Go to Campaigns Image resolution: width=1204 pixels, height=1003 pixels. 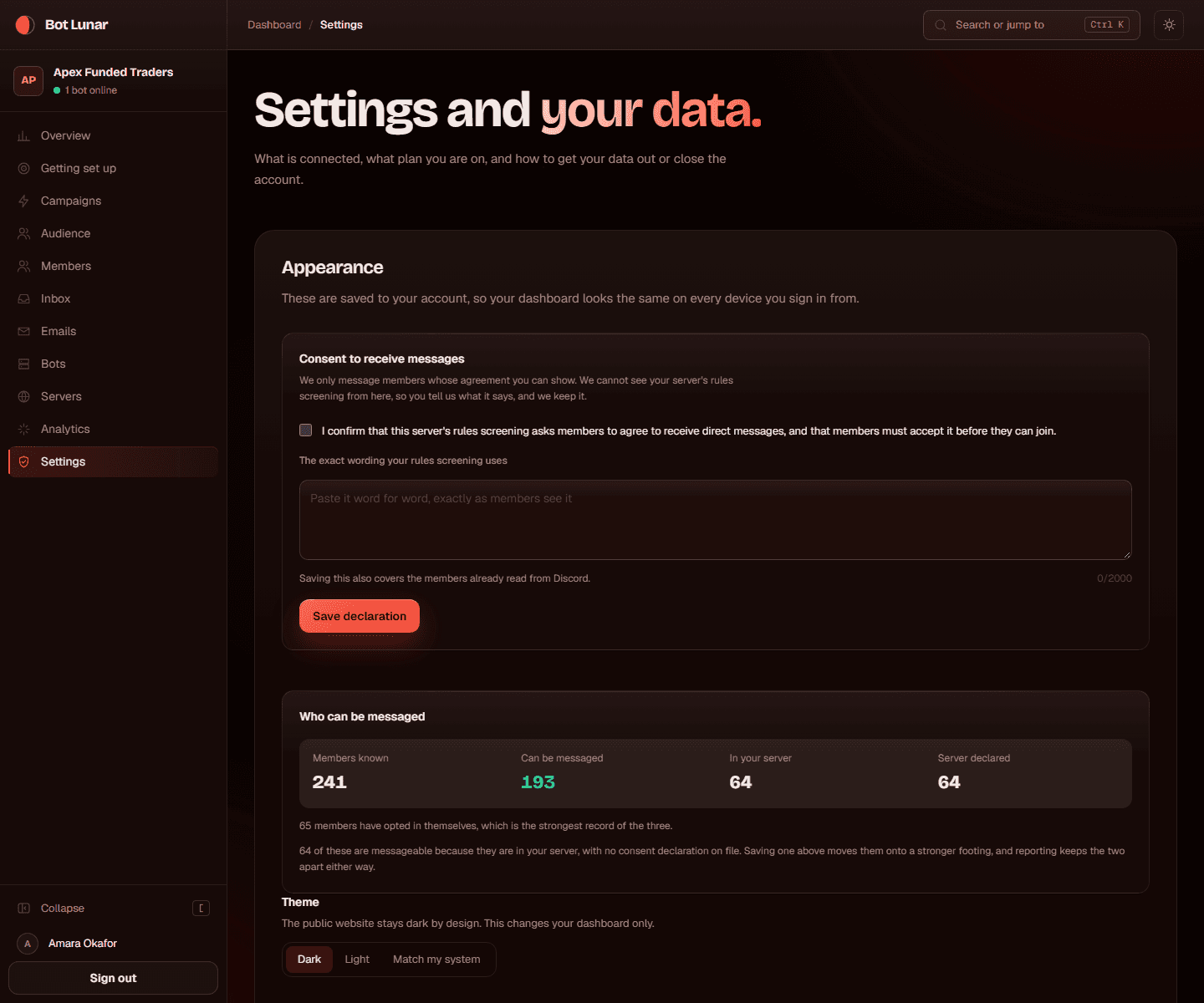pos(113,201)
